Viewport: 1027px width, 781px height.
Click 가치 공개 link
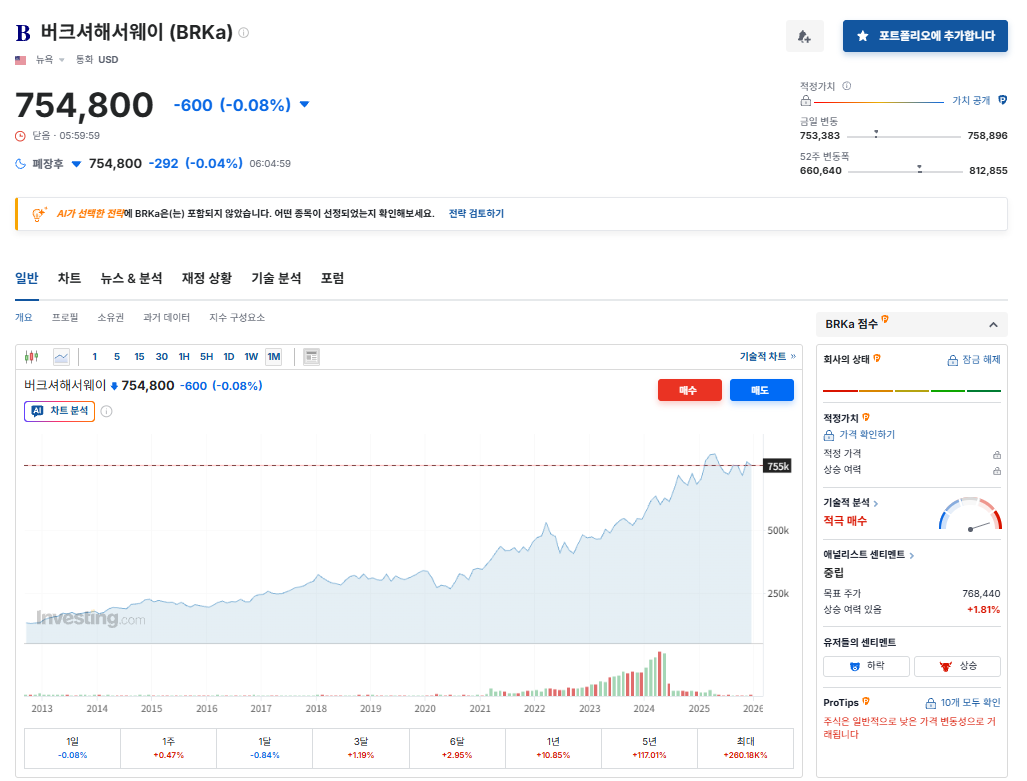point(971,100)
